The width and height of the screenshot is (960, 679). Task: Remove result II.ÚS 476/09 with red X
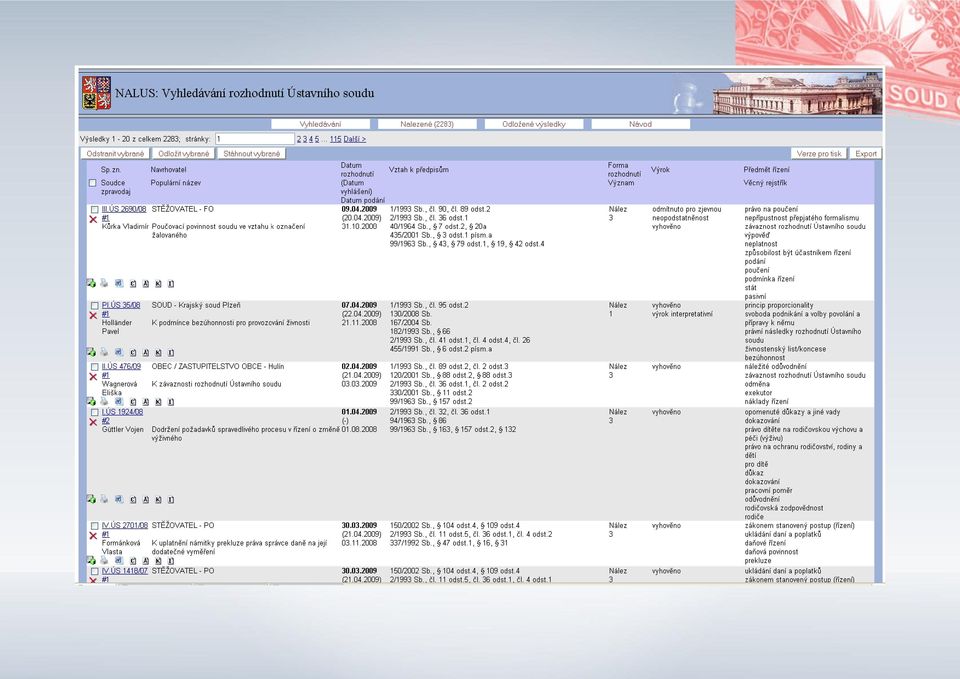click(x=93, y=377)
